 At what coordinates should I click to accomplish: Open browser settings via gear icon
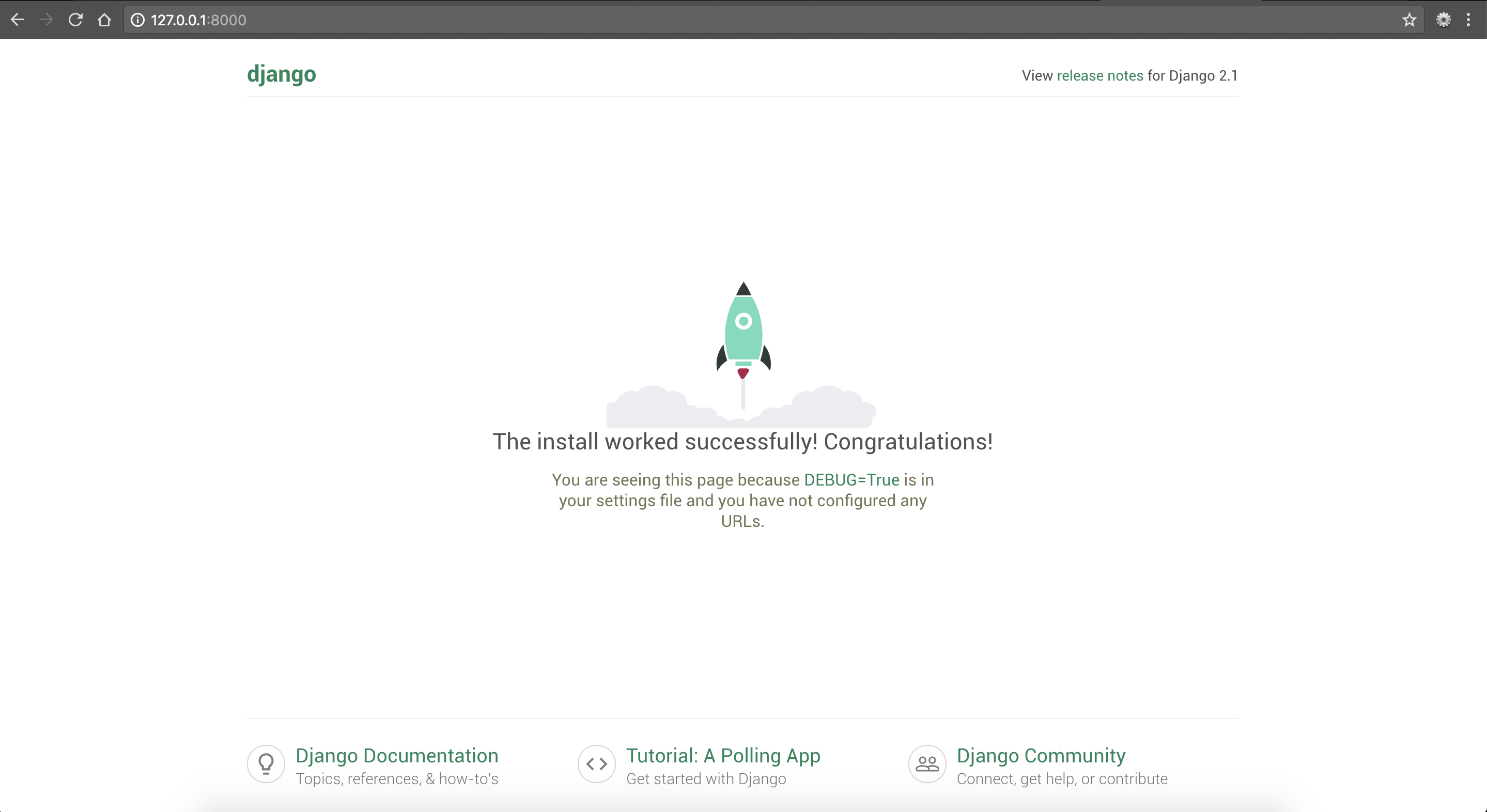(1443, 20)
